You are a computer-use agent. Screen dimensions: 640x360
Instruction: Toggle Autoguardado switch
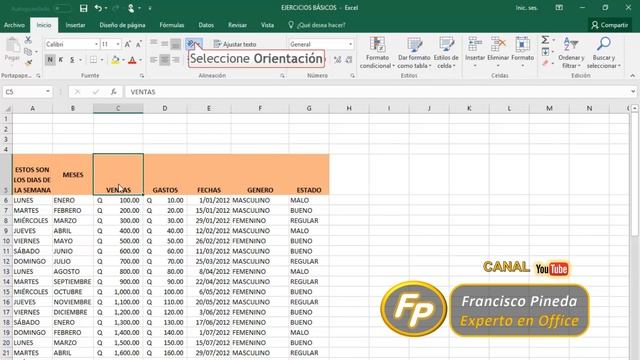click(62, 8)
